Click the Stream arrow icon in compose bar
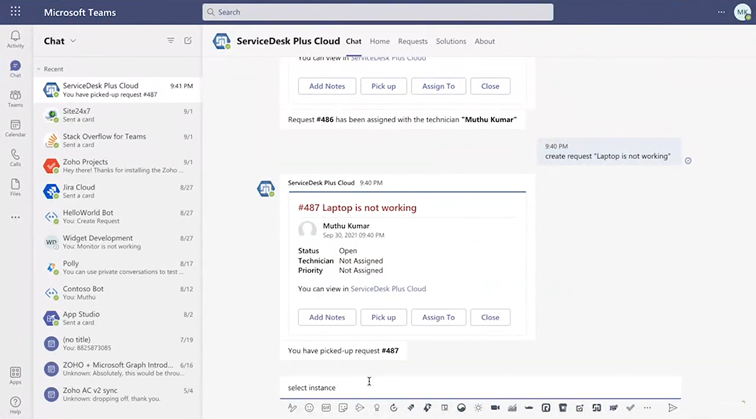756x419 pixels. (360, 408)
